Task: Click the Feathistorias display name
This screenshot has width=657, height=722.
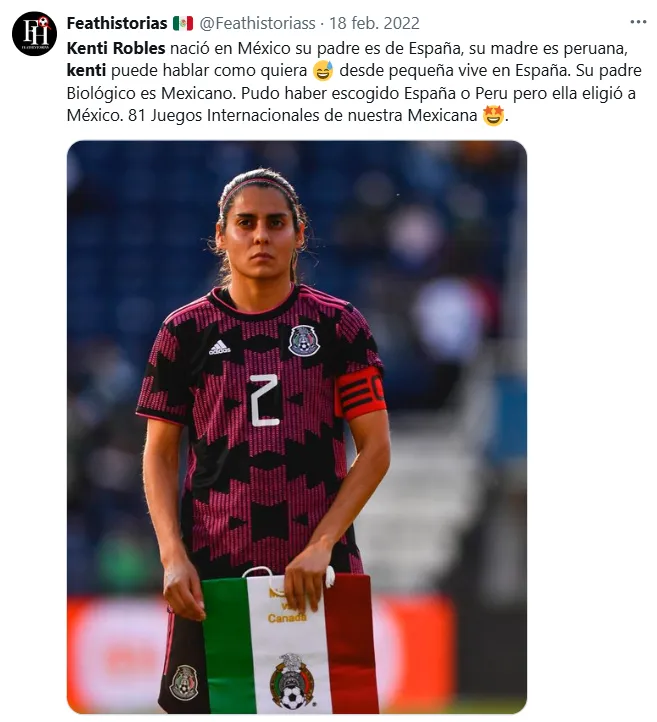Action: [117, 23]
